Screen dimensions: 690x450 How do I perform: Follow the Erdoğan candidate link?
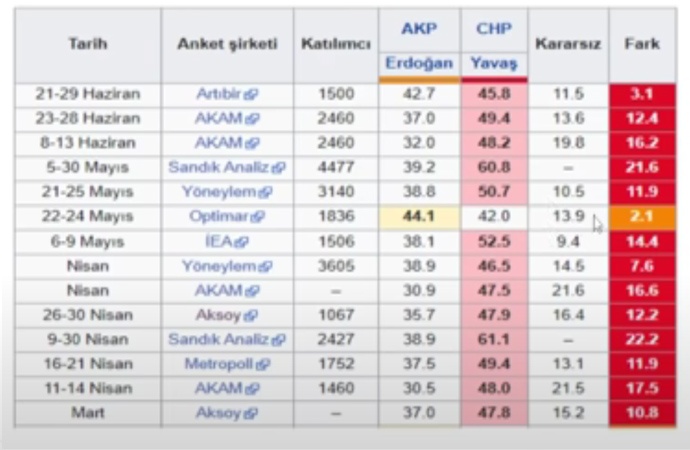point(419,64)
